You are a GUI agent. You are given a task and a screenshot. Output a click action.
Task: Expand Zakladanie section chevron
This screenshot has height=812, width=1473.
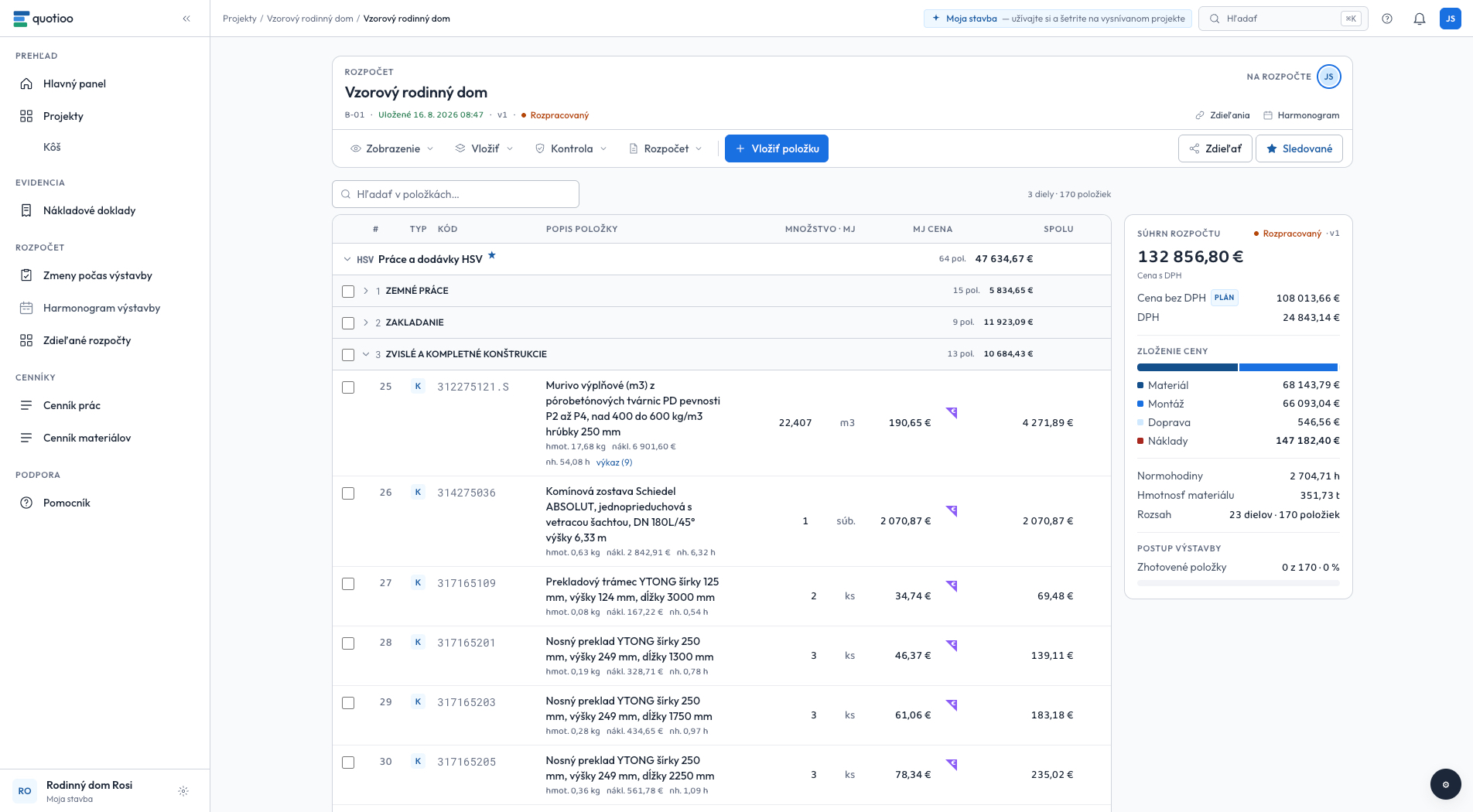click(366, 322)
